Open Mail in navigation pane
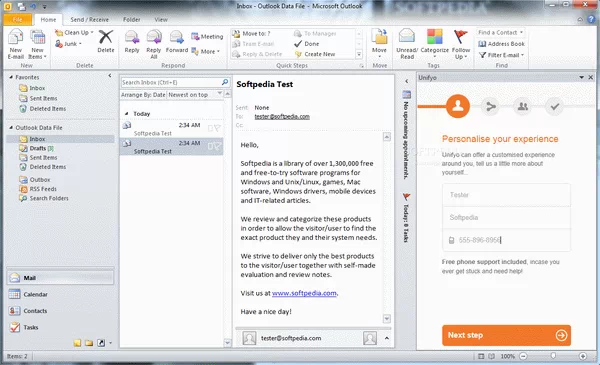The image size is (600, 365). pyautogui.click(x=60, y=278)
